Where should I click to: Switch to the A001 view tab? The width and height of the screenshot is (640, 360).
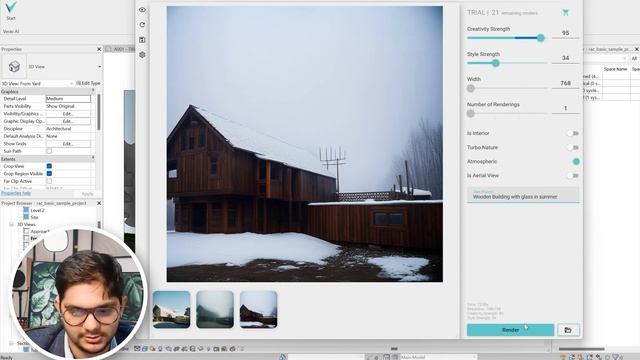pyautogui.click(x=120, y=49)
